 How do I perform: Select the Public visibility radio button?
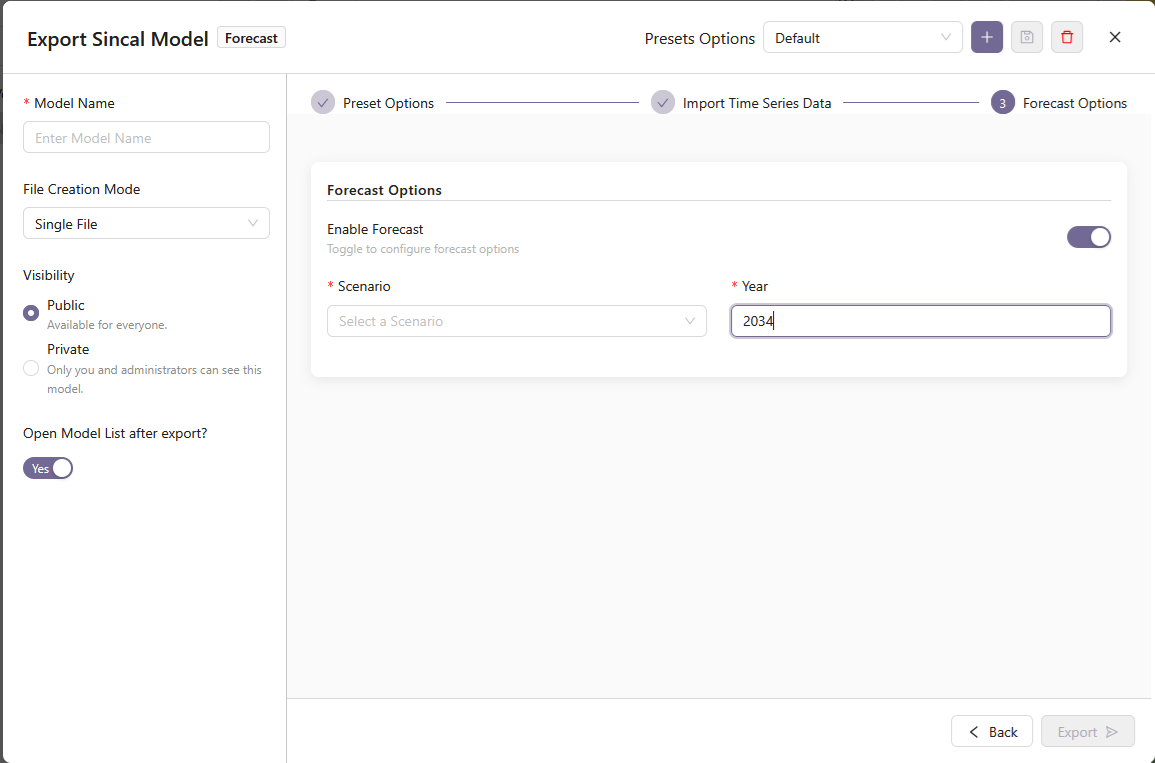tap(31, 313)
